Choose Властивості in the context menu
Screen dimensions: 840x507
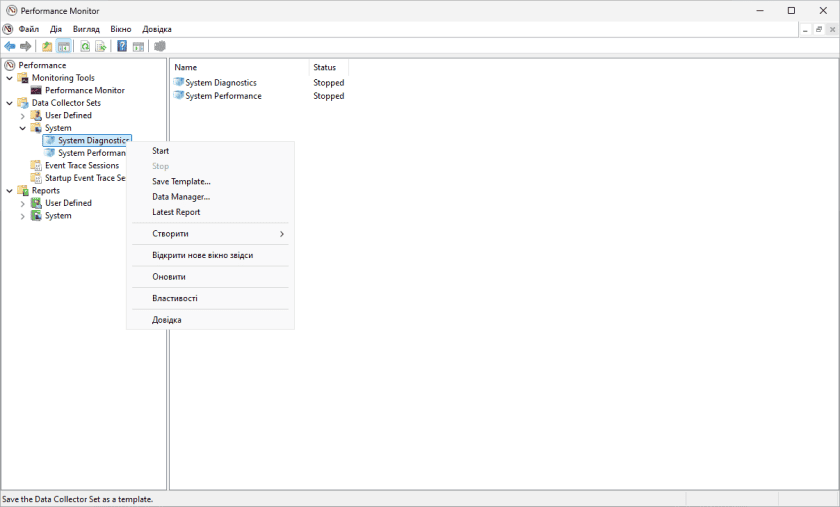tap(174, 298)
